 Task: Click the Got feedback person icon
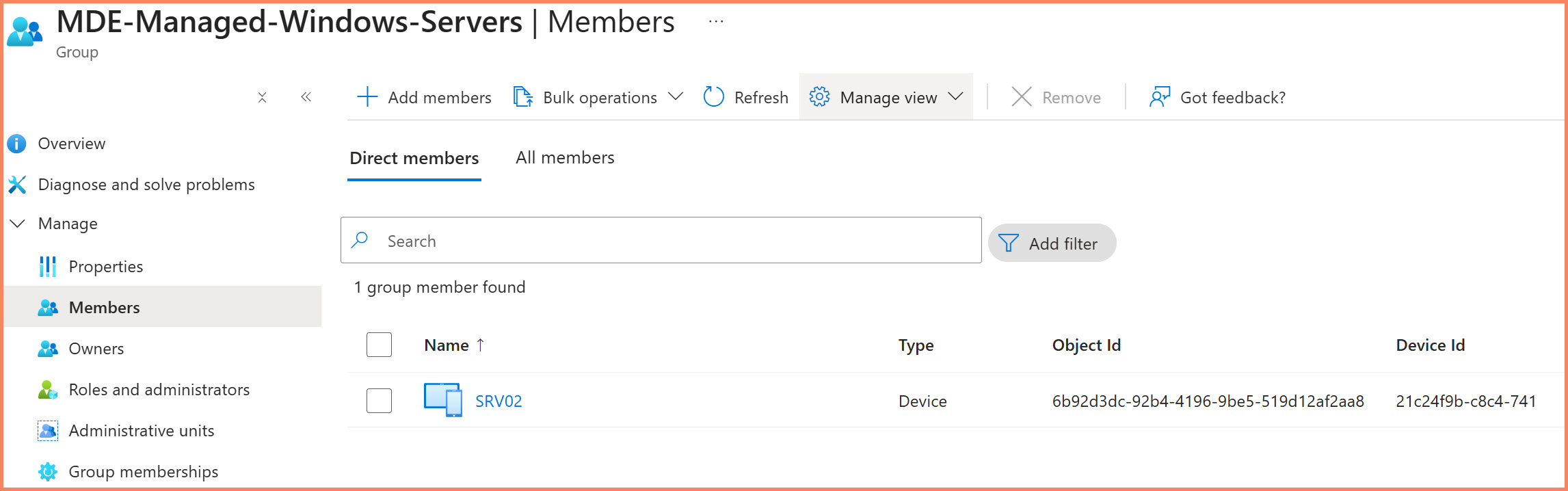click(1160, 97)
